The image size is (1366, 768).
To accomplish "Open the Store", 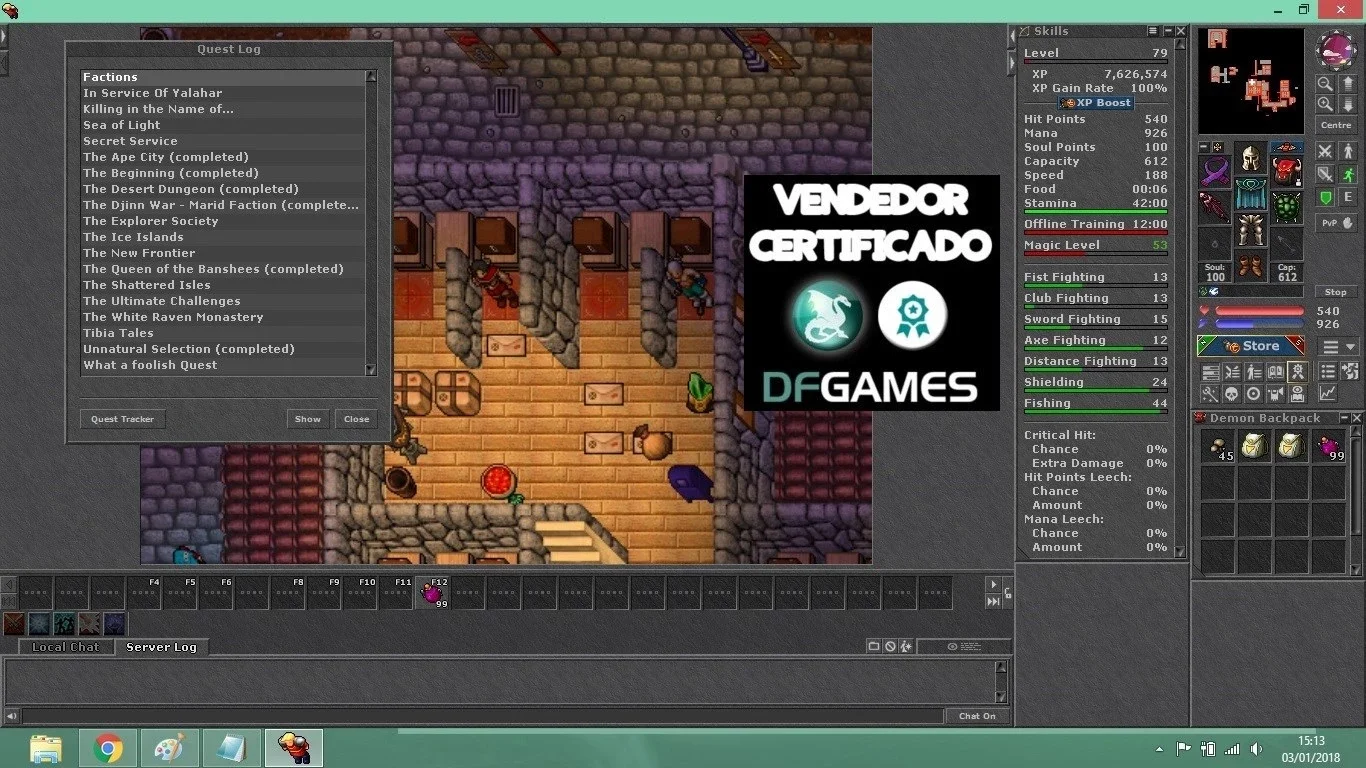I will tap(1251, 346).
